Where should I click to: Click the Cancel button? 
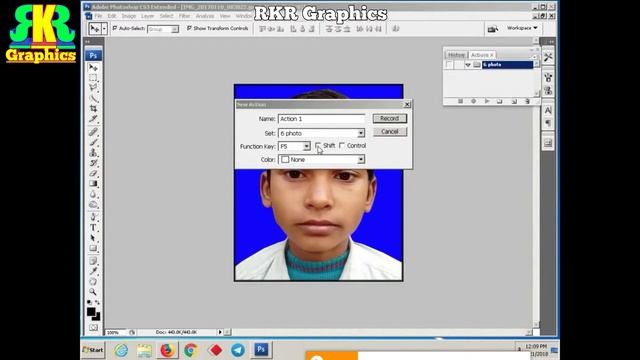tap(390, 131)
